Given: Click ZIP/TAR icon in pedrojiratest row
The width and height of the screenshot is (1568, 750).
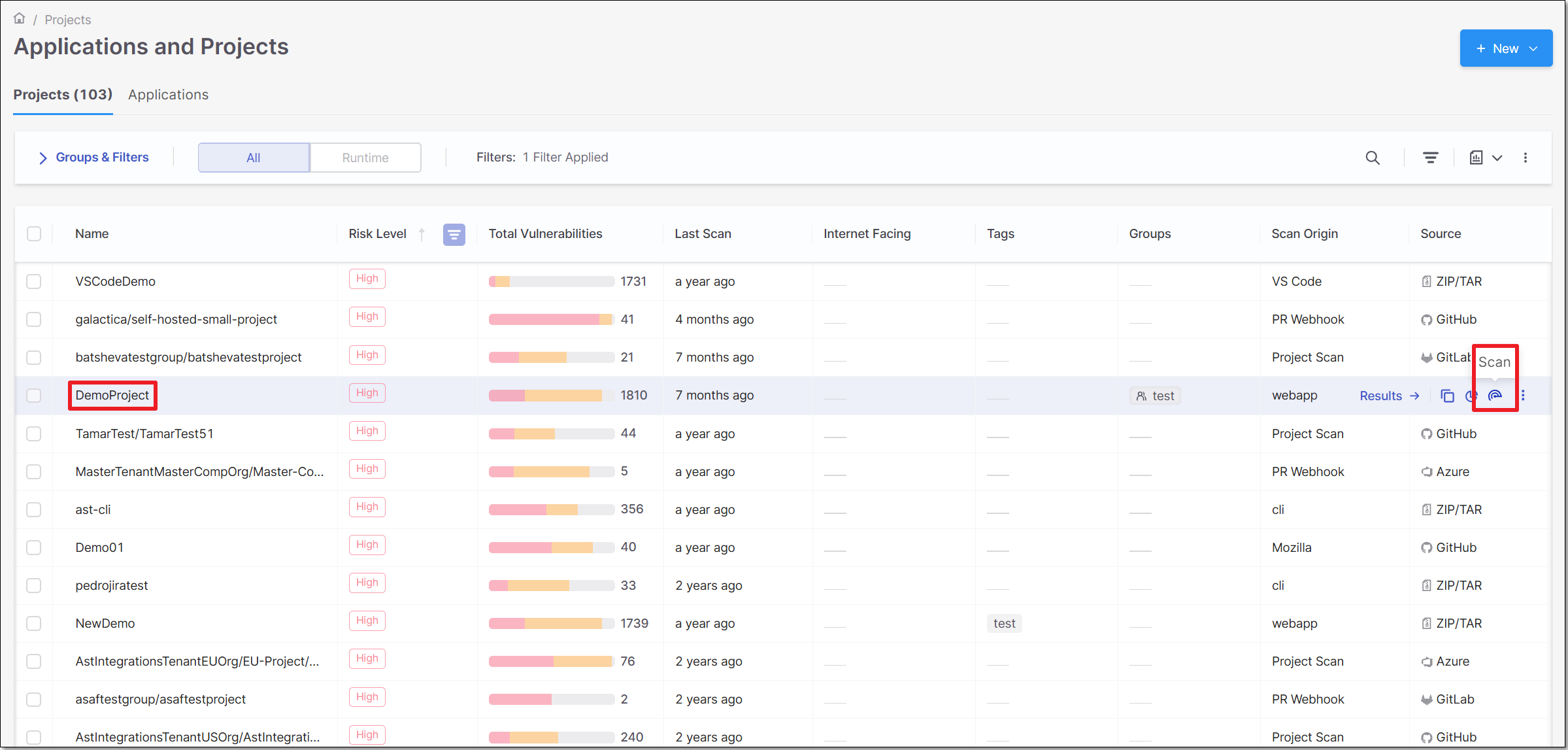Looking at the screenshot, I should click(1427, 585).
